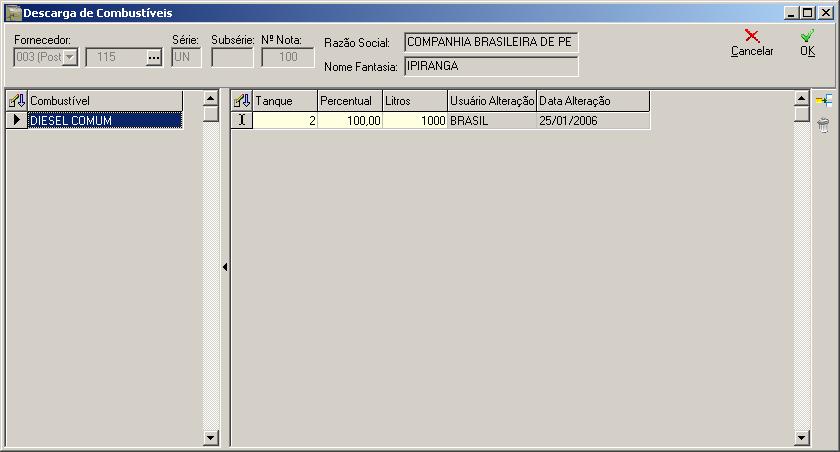
Task: Open the Fornecedor dropdown arrow
Action: [x=70, y=57]
